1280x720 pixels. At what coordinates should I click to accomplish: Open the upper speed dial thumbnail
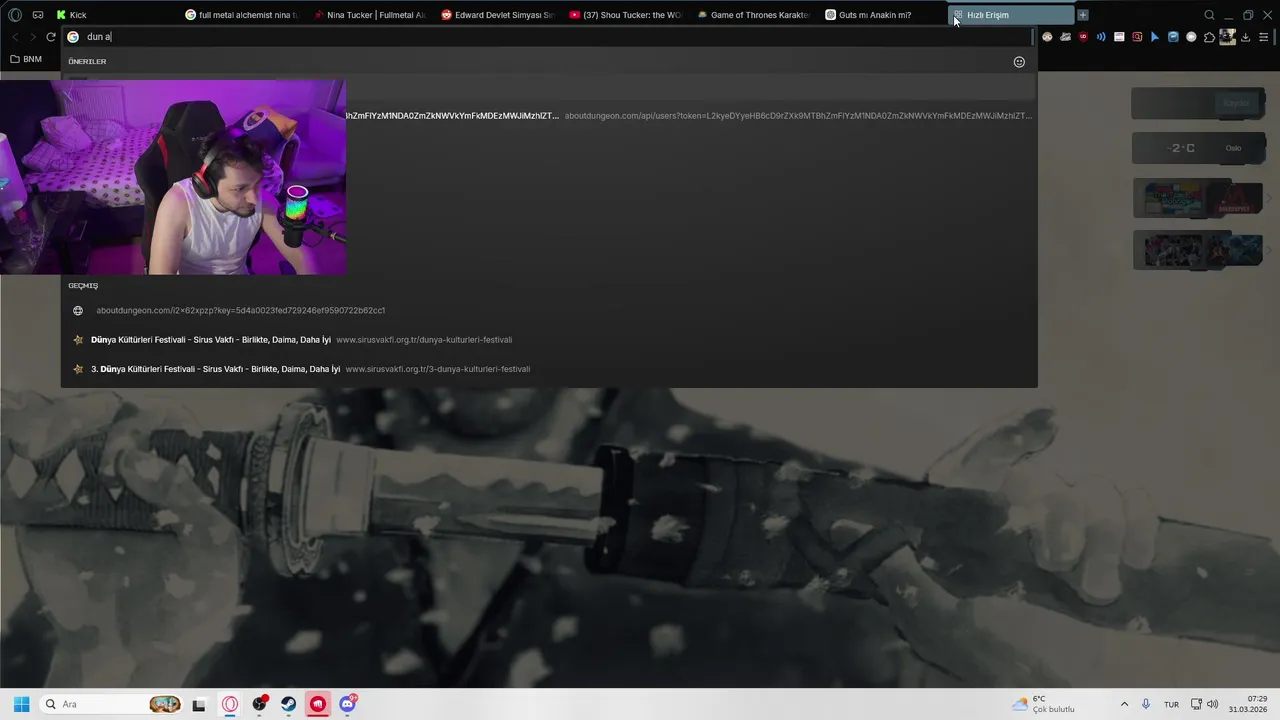click(1198, 198)
